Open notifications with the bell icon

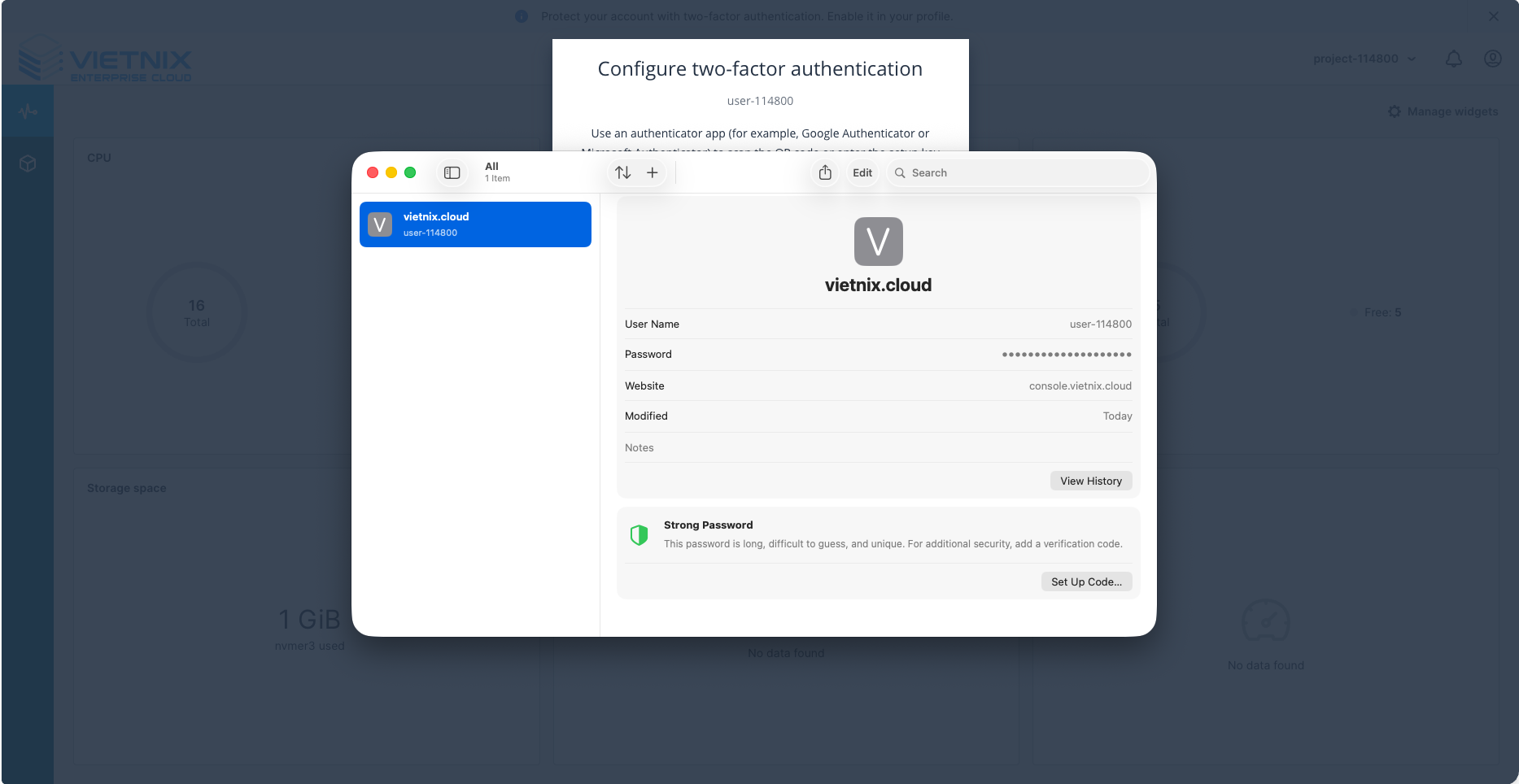[1454, 59]
